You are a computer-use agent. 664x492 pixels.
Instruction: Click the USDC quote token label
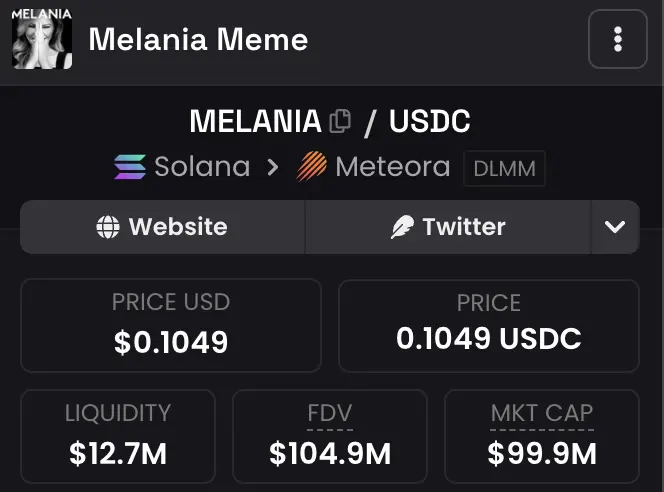tap(429, 122)
